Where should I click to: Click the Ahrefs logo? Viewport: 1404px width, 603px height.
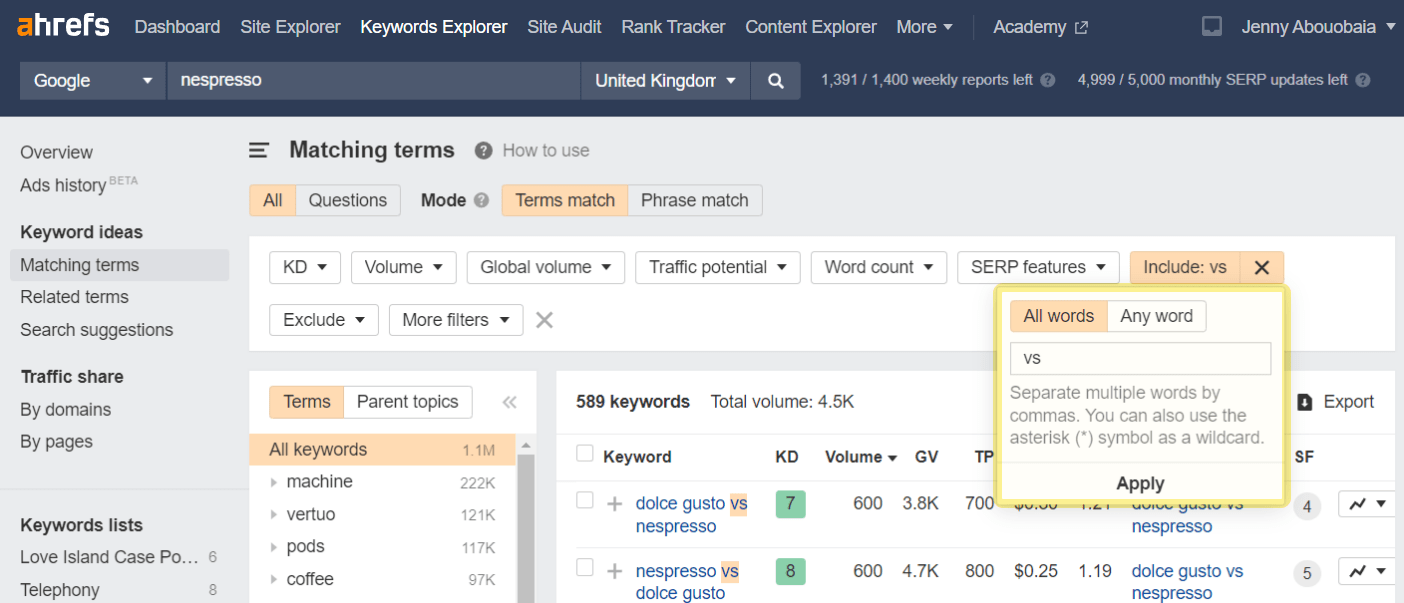tap(62, 26)
